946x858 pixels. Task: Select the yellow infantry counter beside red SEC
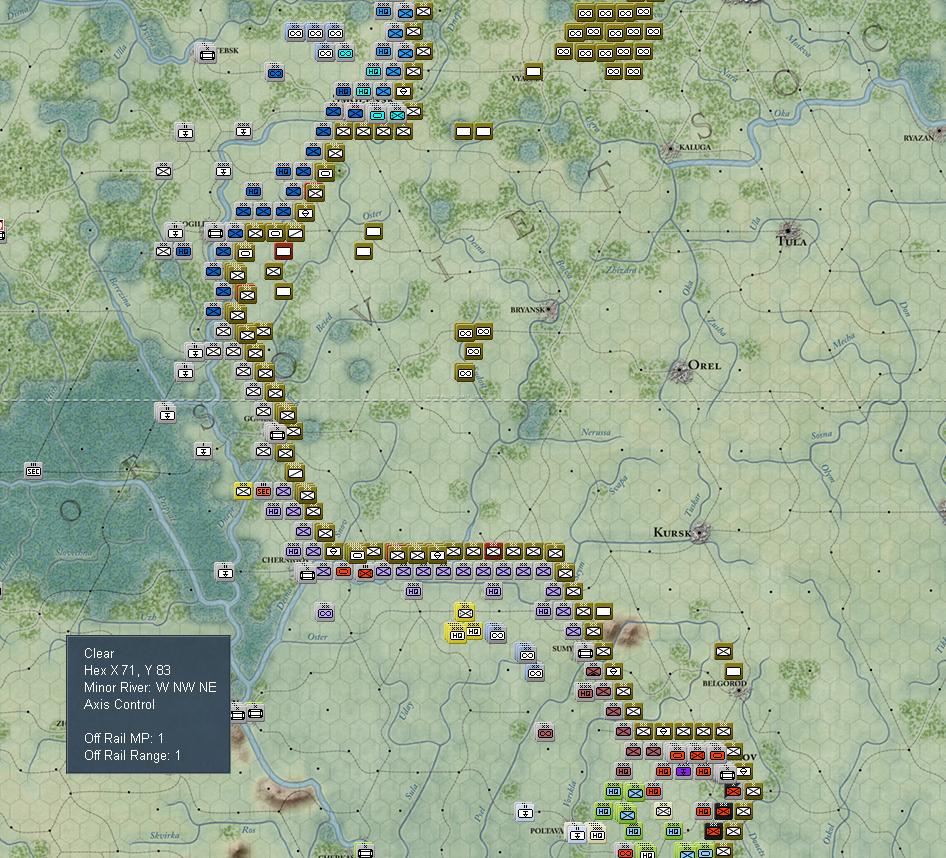tap(243, 491)
